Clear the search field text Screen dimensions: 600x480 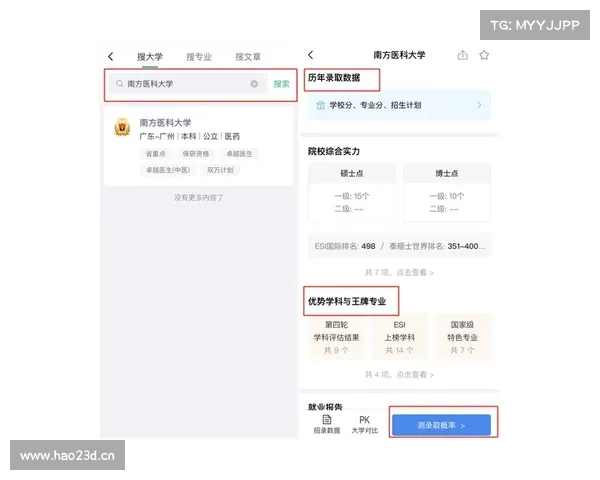point(254,84)
